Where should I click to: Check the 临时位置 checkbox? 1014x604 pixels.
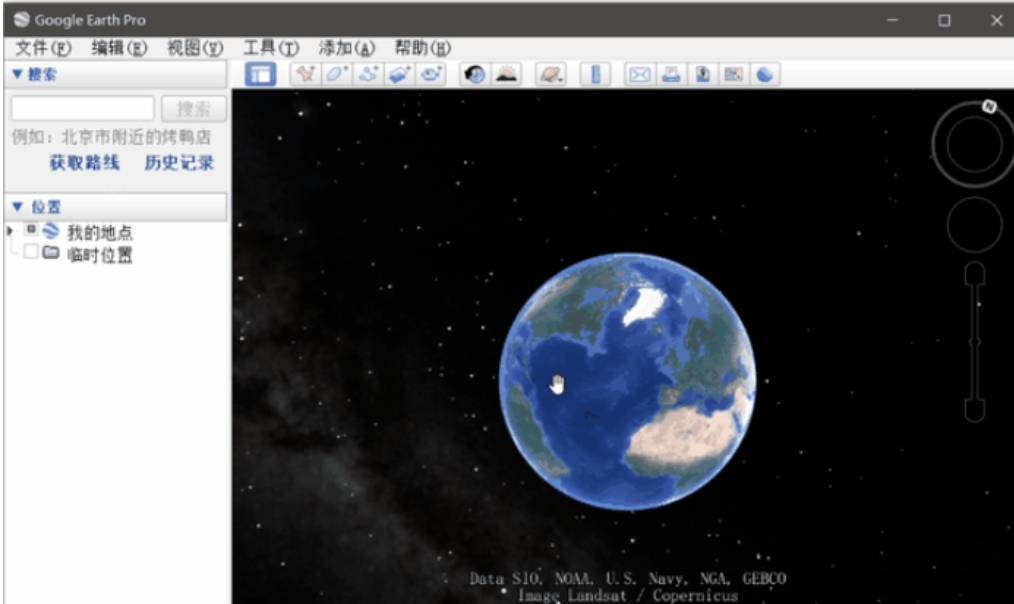click(31, 252)
